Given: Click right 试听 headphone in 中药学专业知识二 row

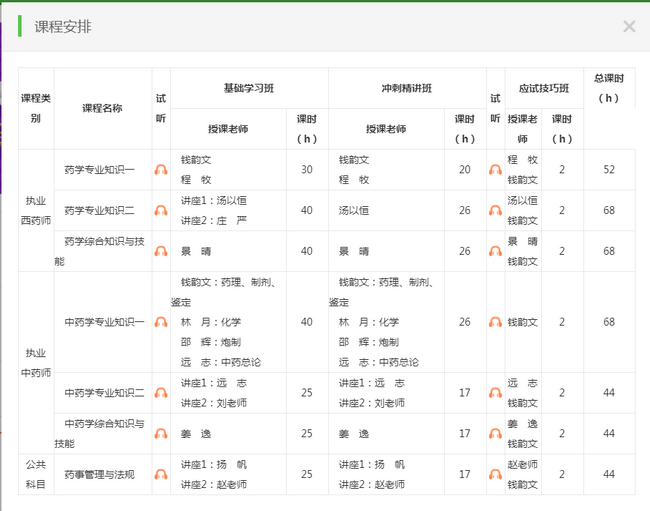Looking at the screenshot, I should pyautogui.click(x=495, y=393).
